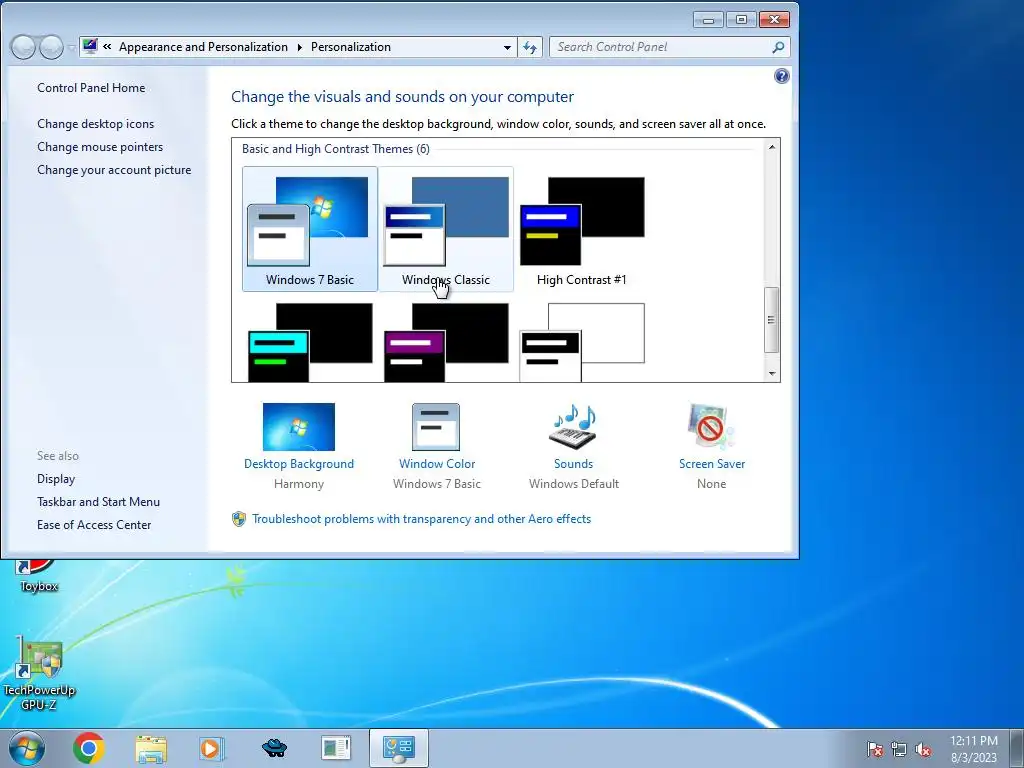Click the Control Panel address bar icon
The width and height of the screenshot is (1024, 768).
coord(90,46)
